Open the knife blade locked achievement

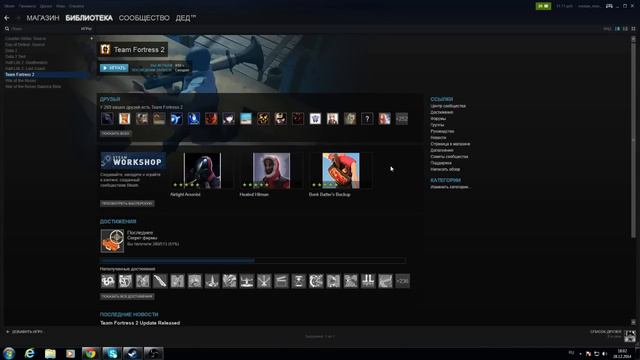[160, 281]
